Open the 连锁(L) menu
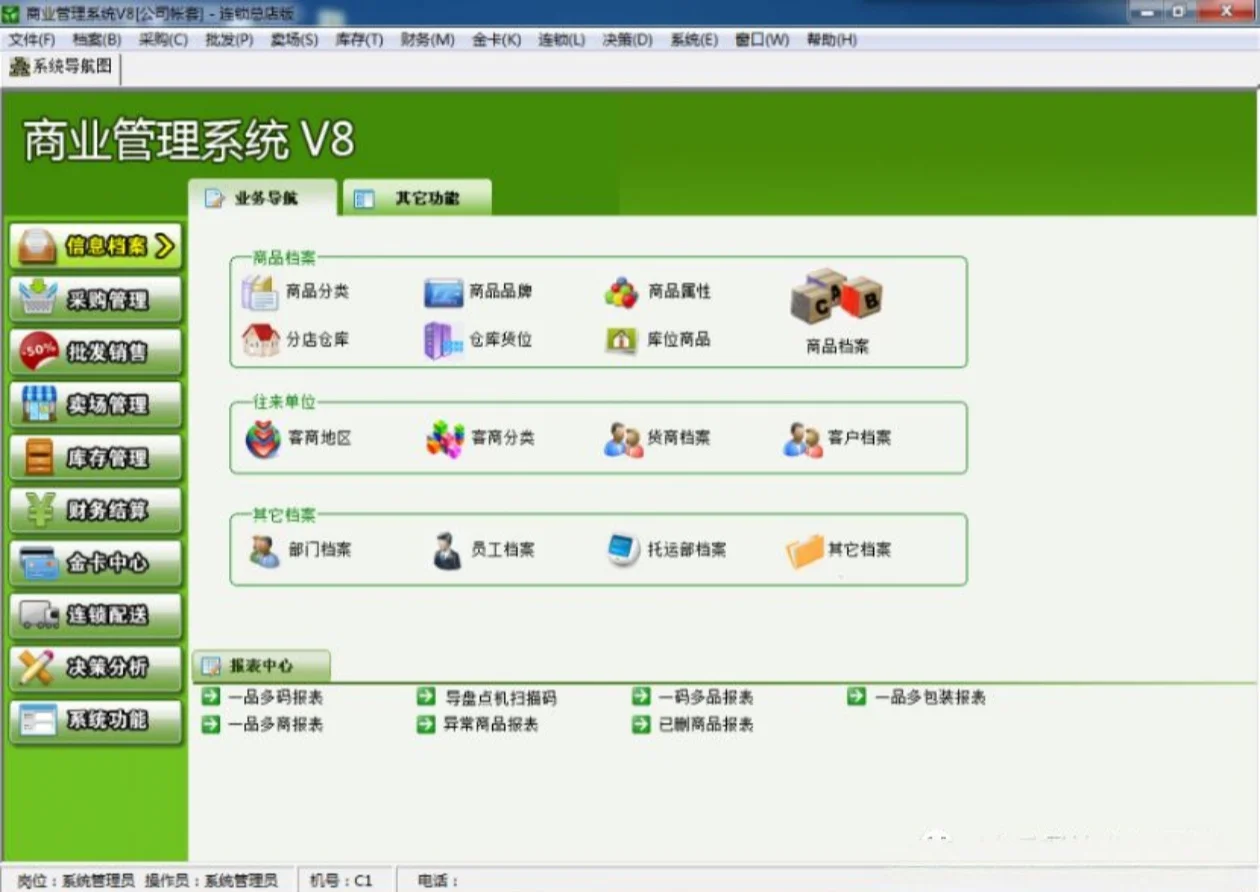The image size is (1260, 892). (x=562, y=40)
